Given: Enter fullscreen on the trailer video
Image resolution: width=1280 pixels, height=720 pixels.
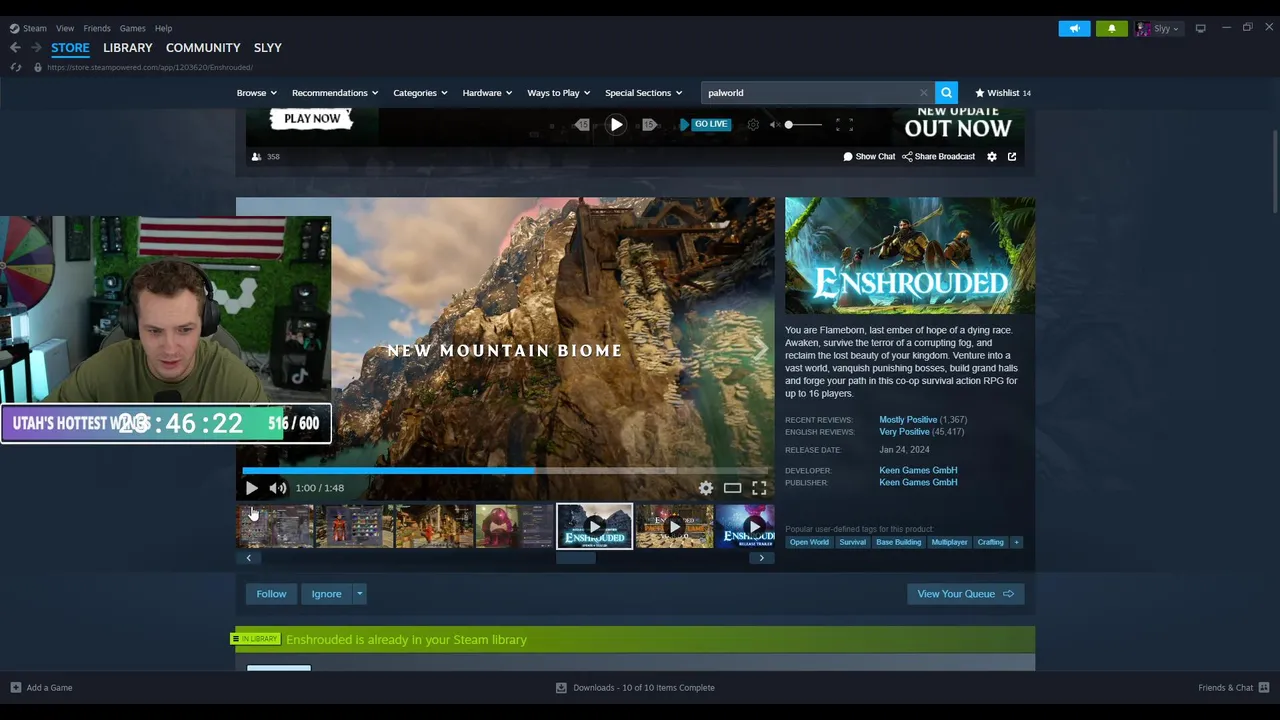Looking at the screenshot, I should tap(759, 488).
